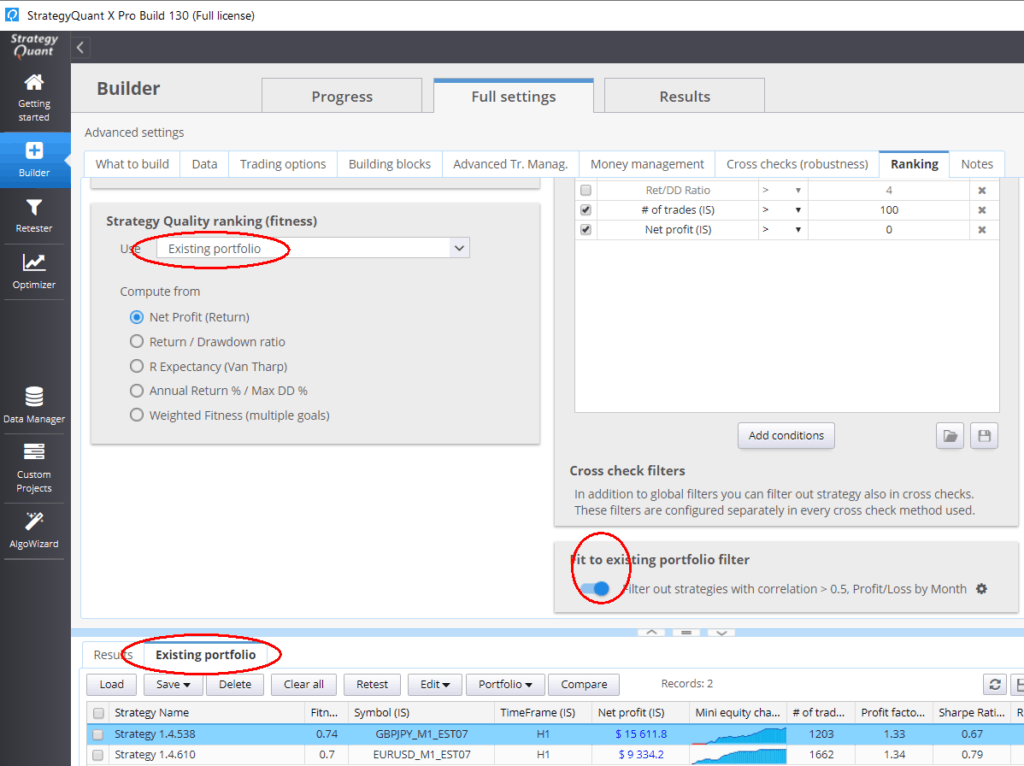Viewport: 1024px width, 766px height.
Task: Open portfolio filter settings gear
Action: [982, 589]
